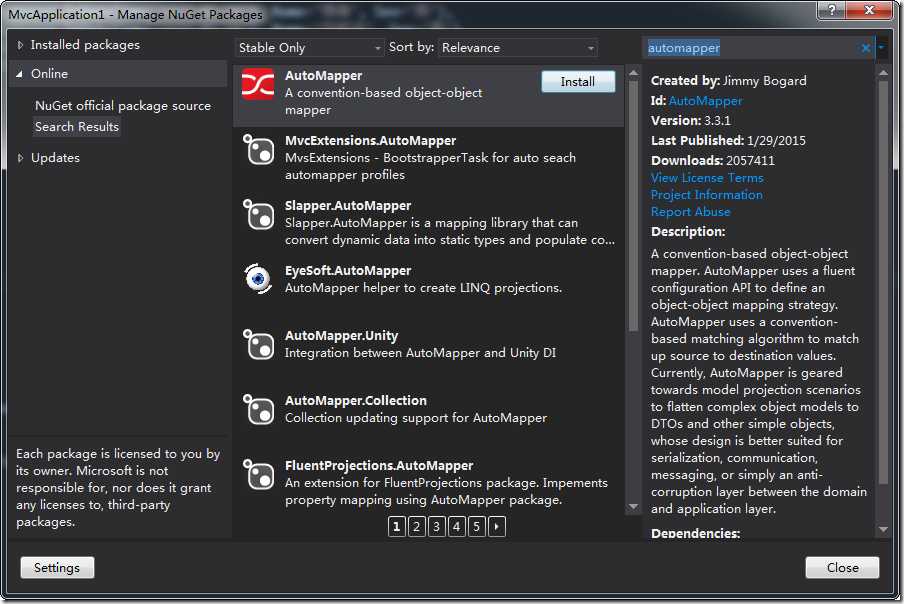Clear the search box with the X icon
The height and width of the screenshot is (604, 904).
click(x=865, y=48)
